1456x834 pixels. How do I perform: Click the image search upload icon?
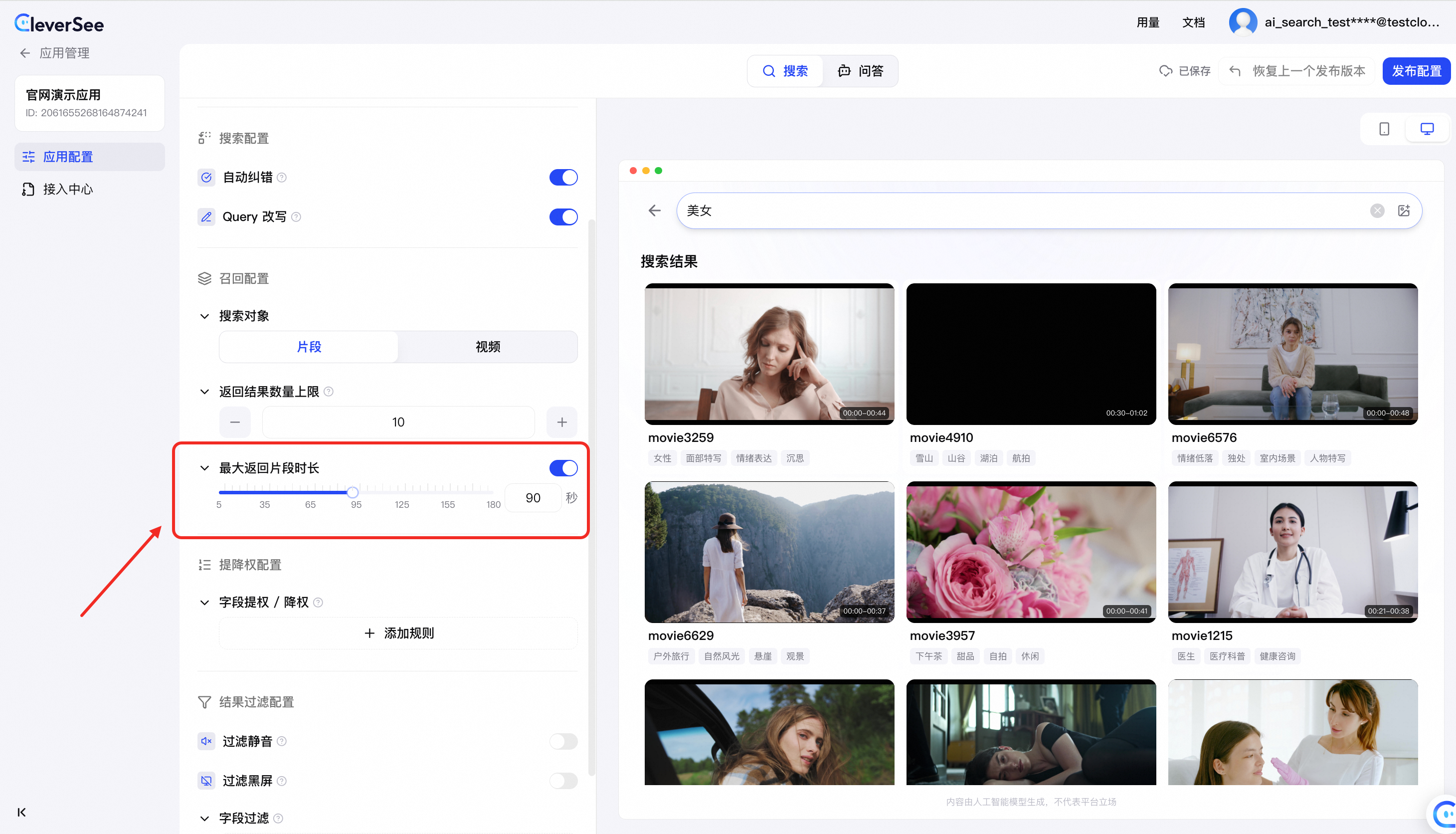(1404, 211)
